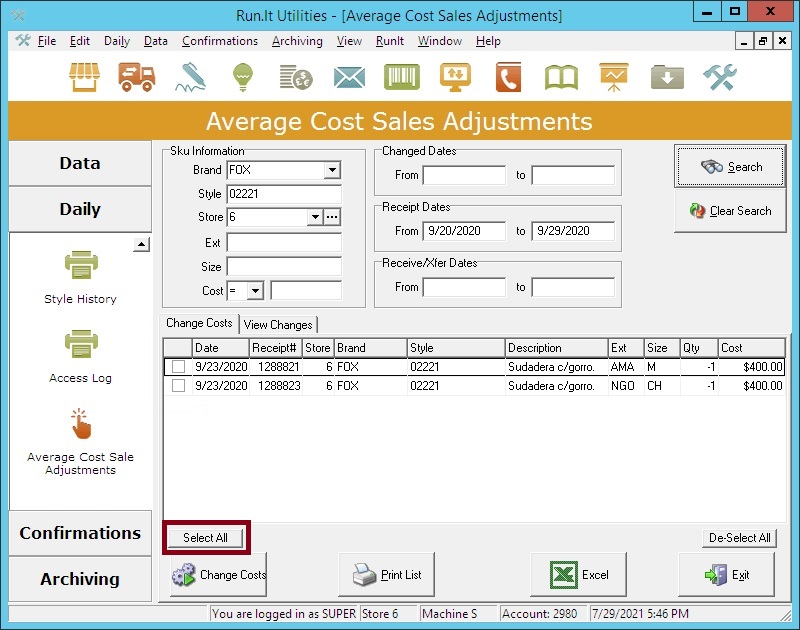The image size is (800, 630).
Task: Tick the checkbox for receipt 1288821
Action: coord(179,367)
